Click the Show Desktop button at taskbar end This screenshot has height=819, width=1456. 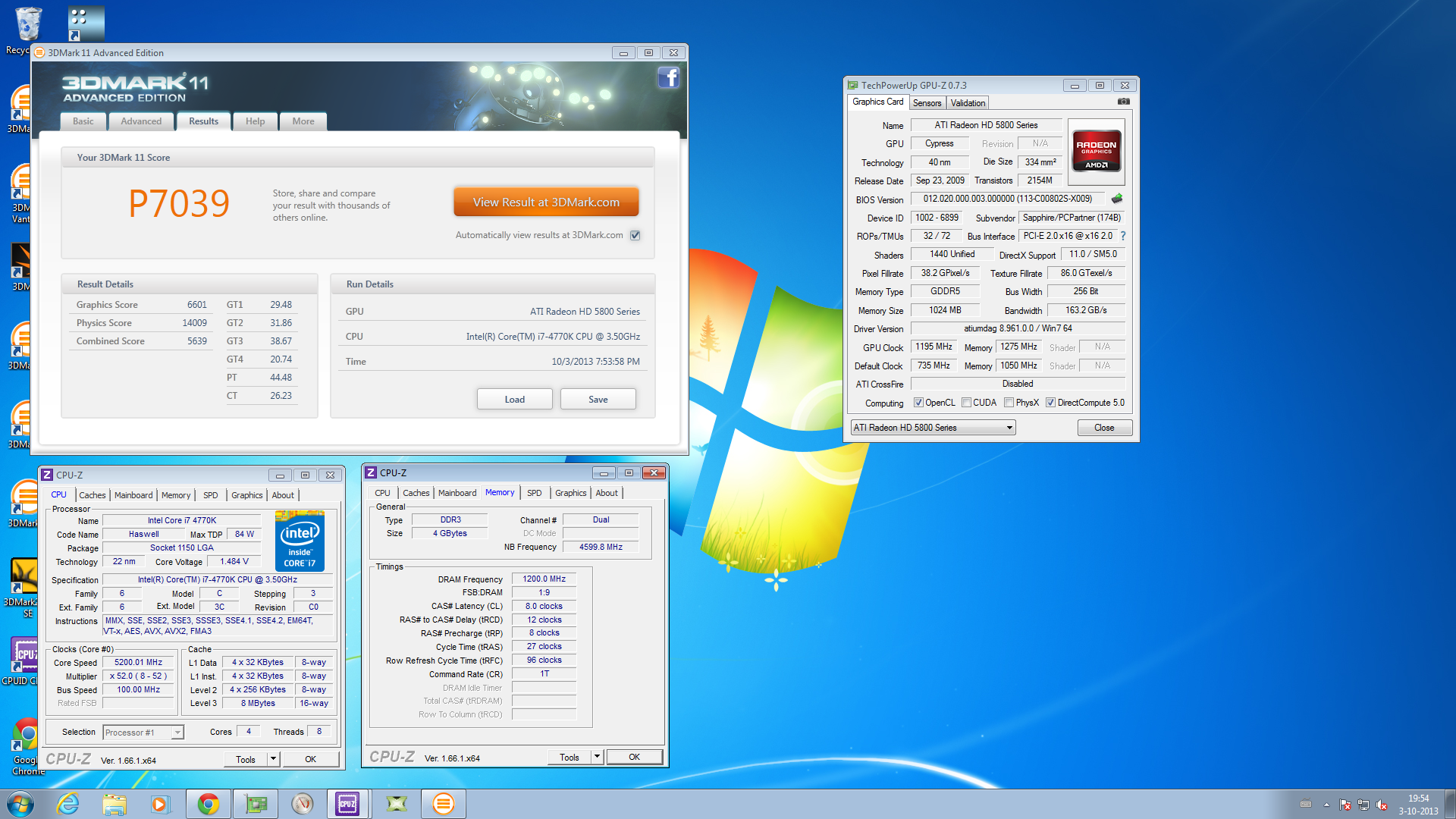coord(1450,804)
